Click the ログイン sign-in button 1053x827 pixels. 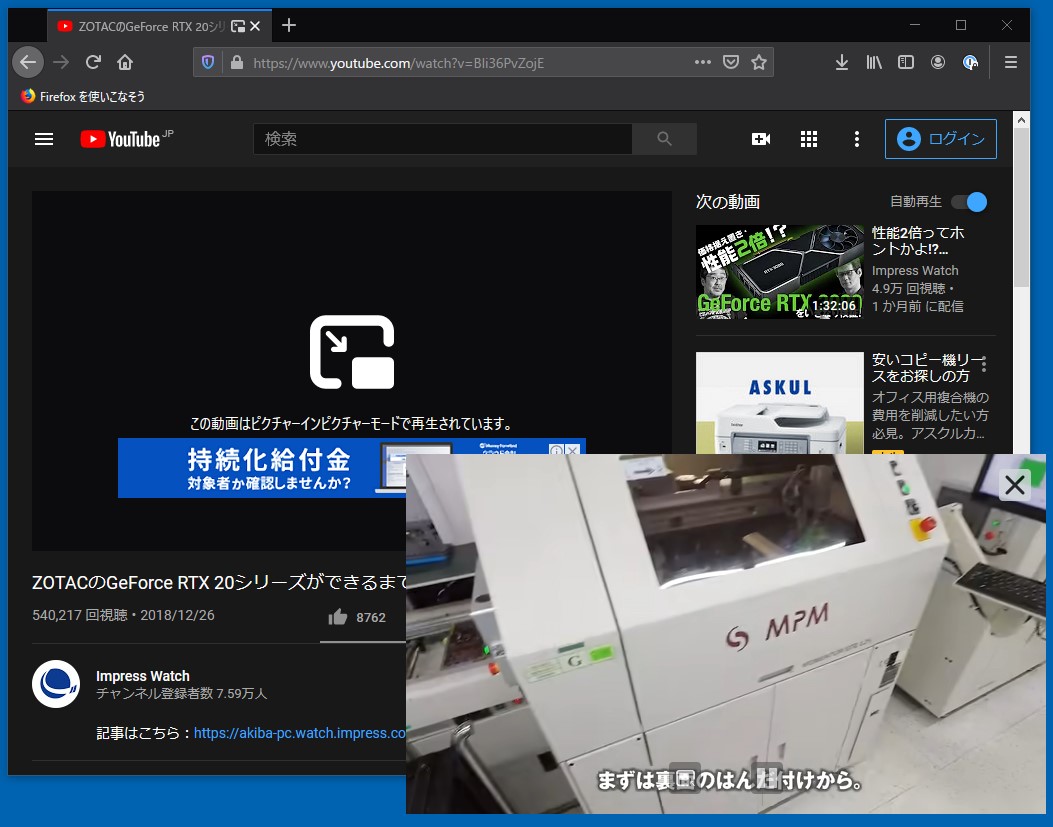tap(940, 139)
